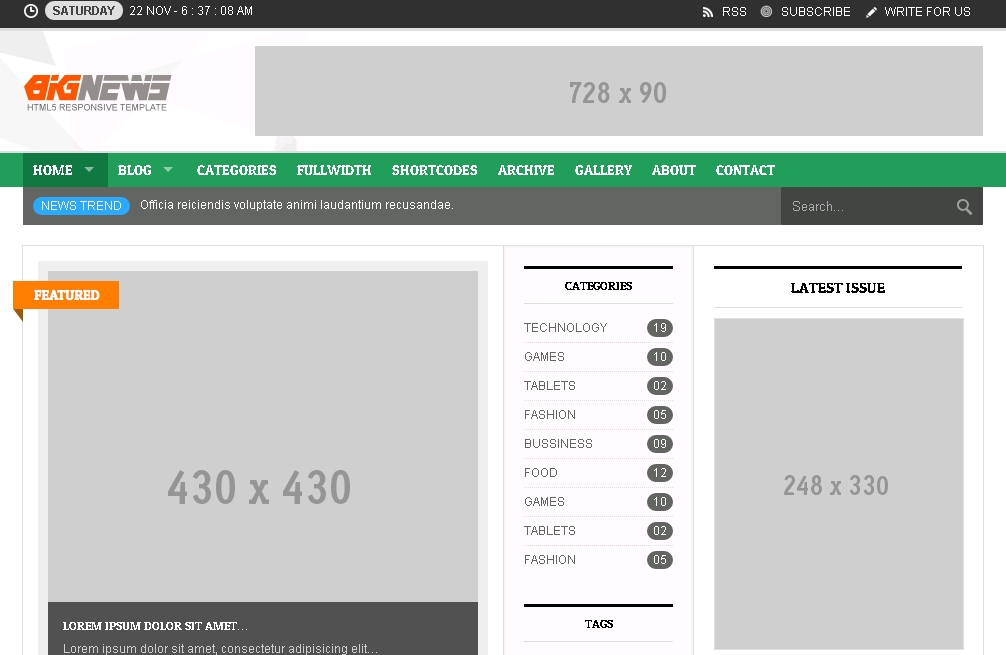Click the clock icon in top bar
The width and height of the screenshot is (1006, 655).
coord(31,11)
